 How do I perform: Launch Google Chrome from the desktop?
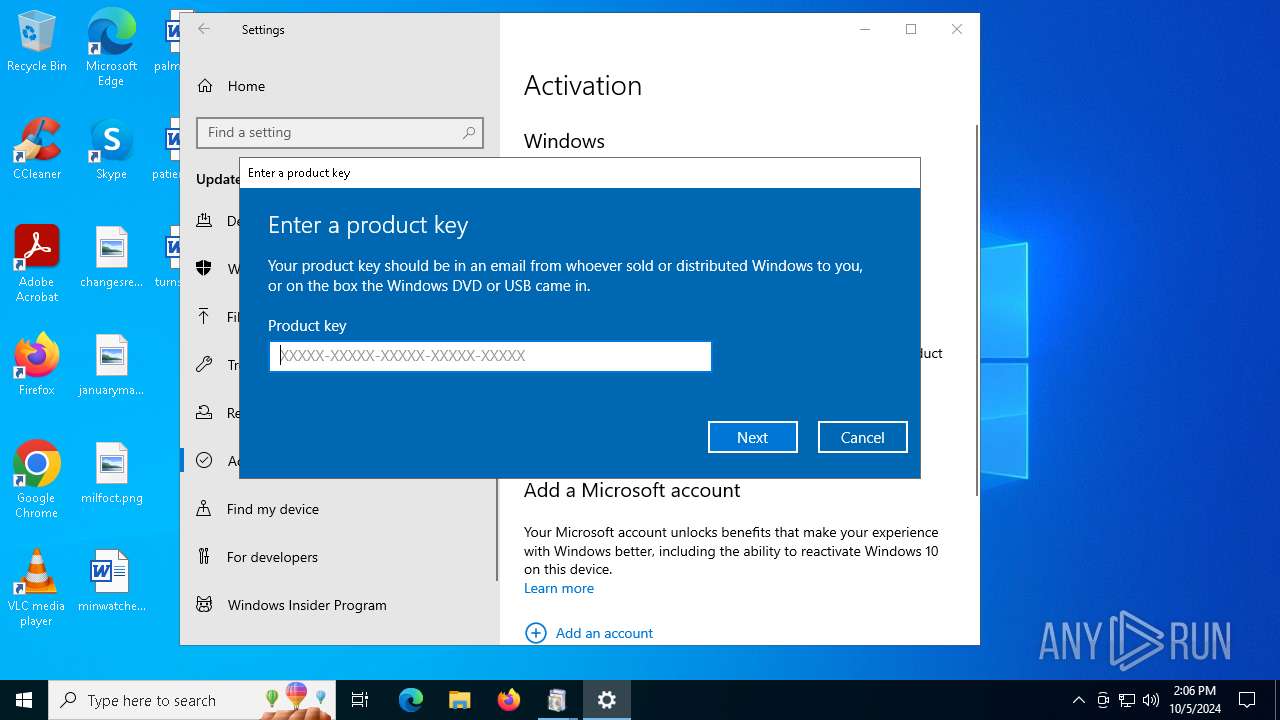click(x=37, y=480)
